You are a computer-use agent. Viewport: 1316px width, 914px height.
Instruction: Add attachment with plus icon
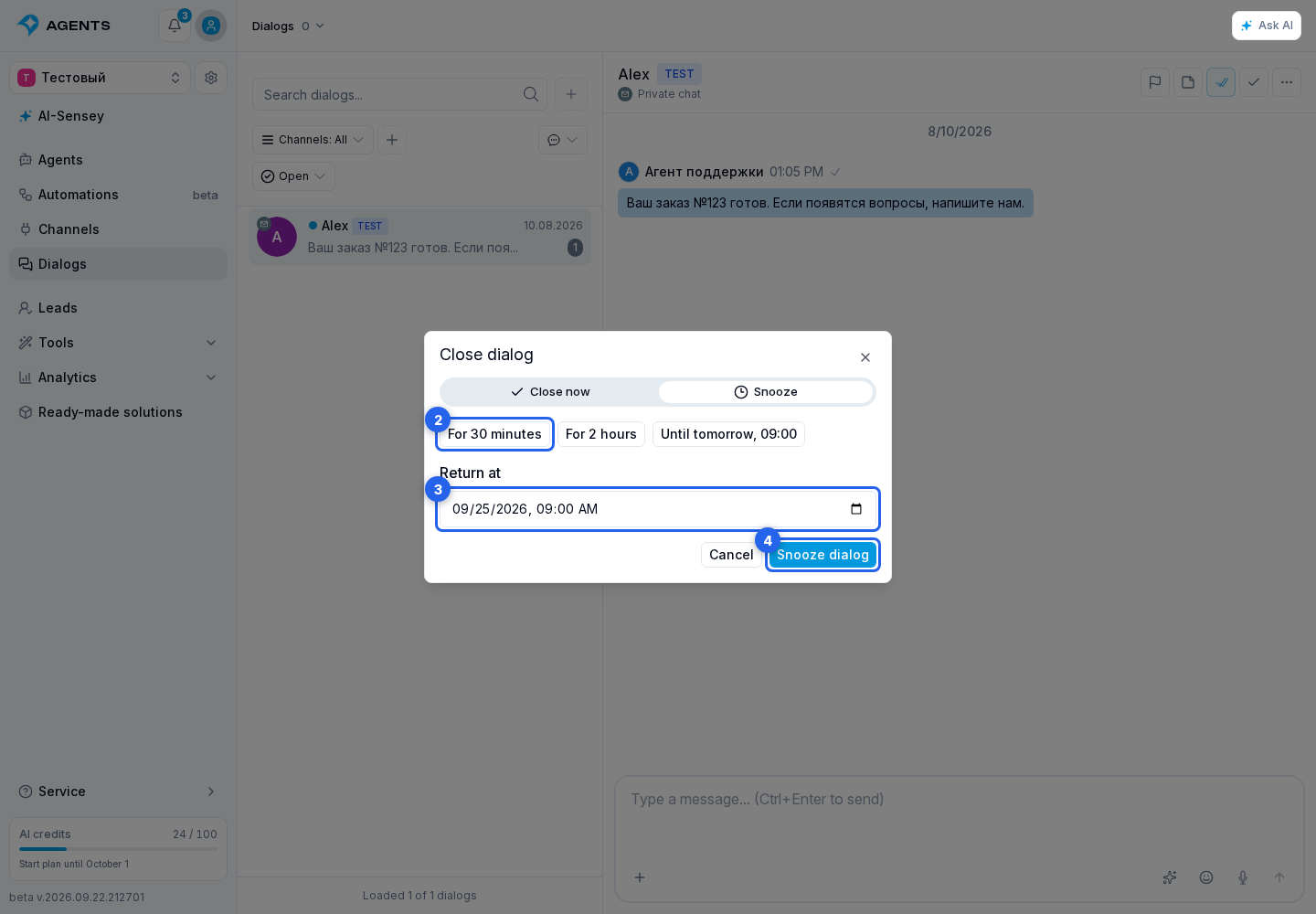click(x=640, y=877)
